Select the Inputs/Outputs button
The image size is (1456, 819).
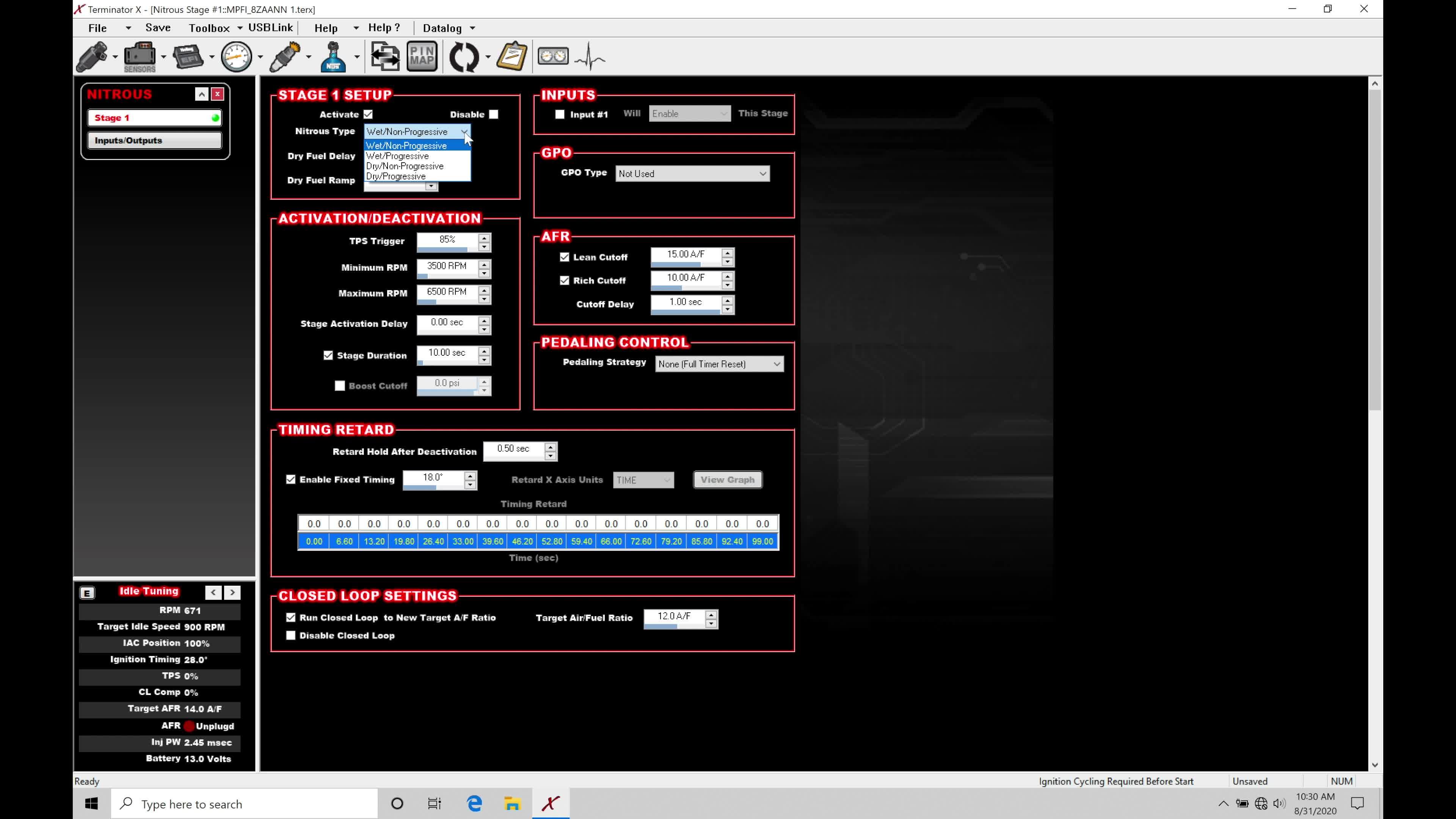pos(154,140)
